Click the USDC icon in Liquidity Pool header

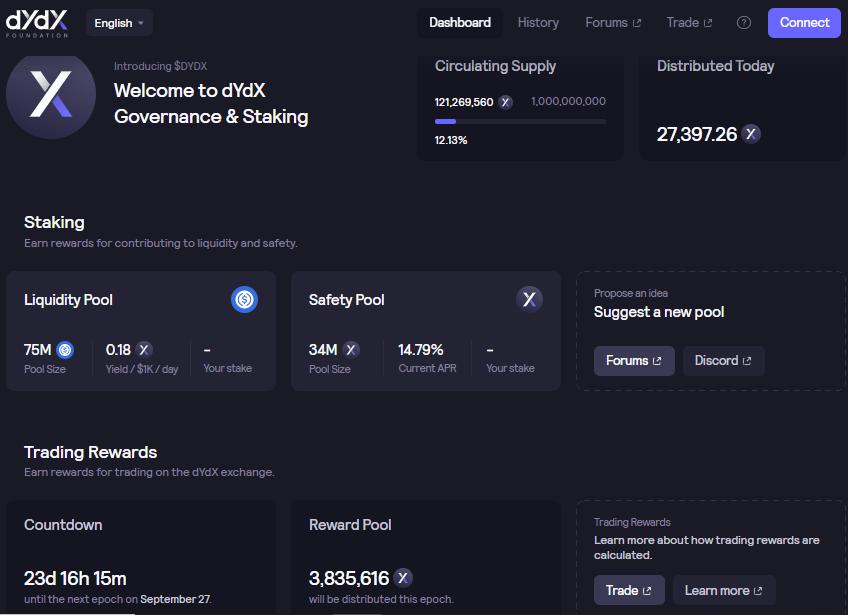pos(244,299)
